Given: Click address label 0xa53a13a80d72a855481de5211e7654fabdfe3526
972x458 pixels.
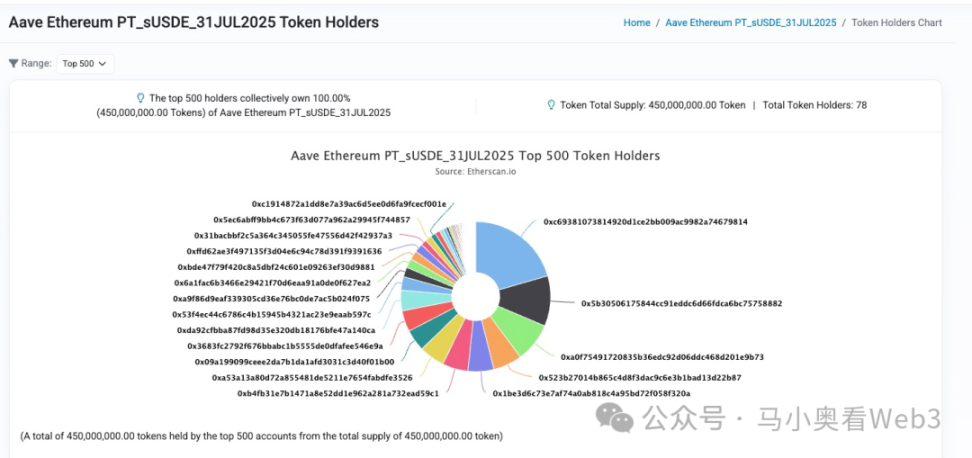Looking at the screenshot, I should (x=312, y=377).
